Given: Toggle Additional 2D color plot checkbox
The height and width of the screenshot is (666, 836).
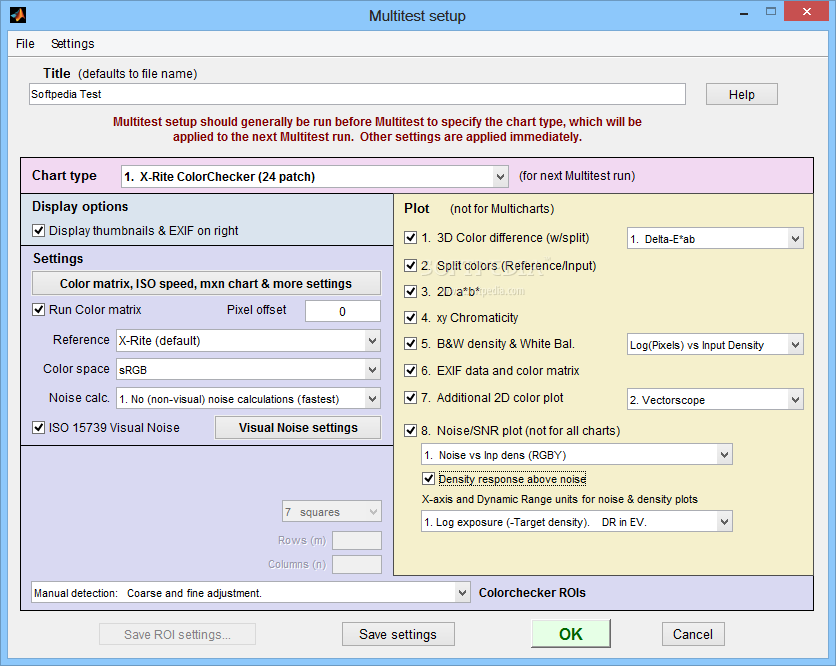Looking at the screenshot, I should [411, 397].
